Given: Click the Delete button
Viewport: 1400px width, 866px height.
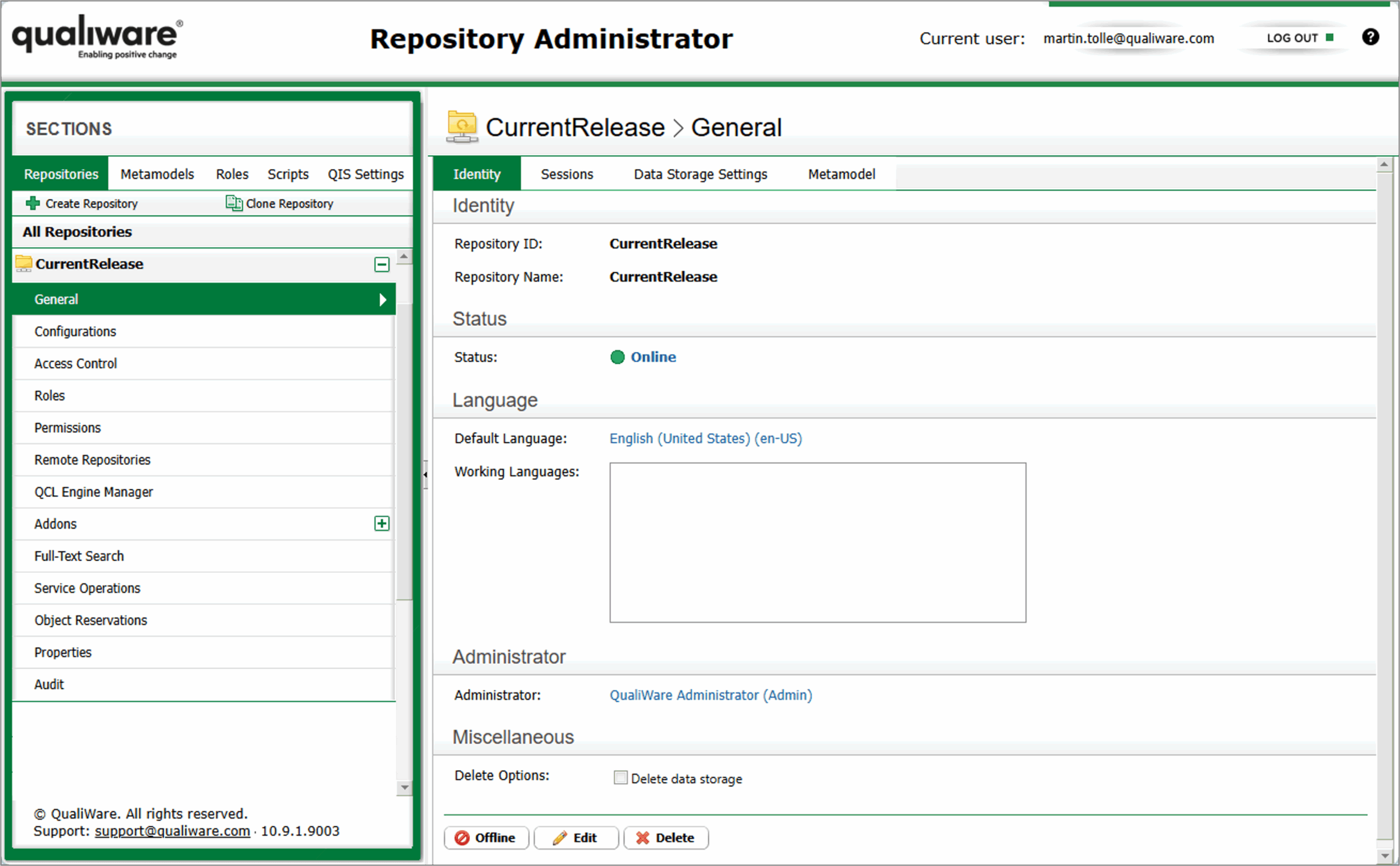Looking at the screenshot, I should (x=666, y=838).
